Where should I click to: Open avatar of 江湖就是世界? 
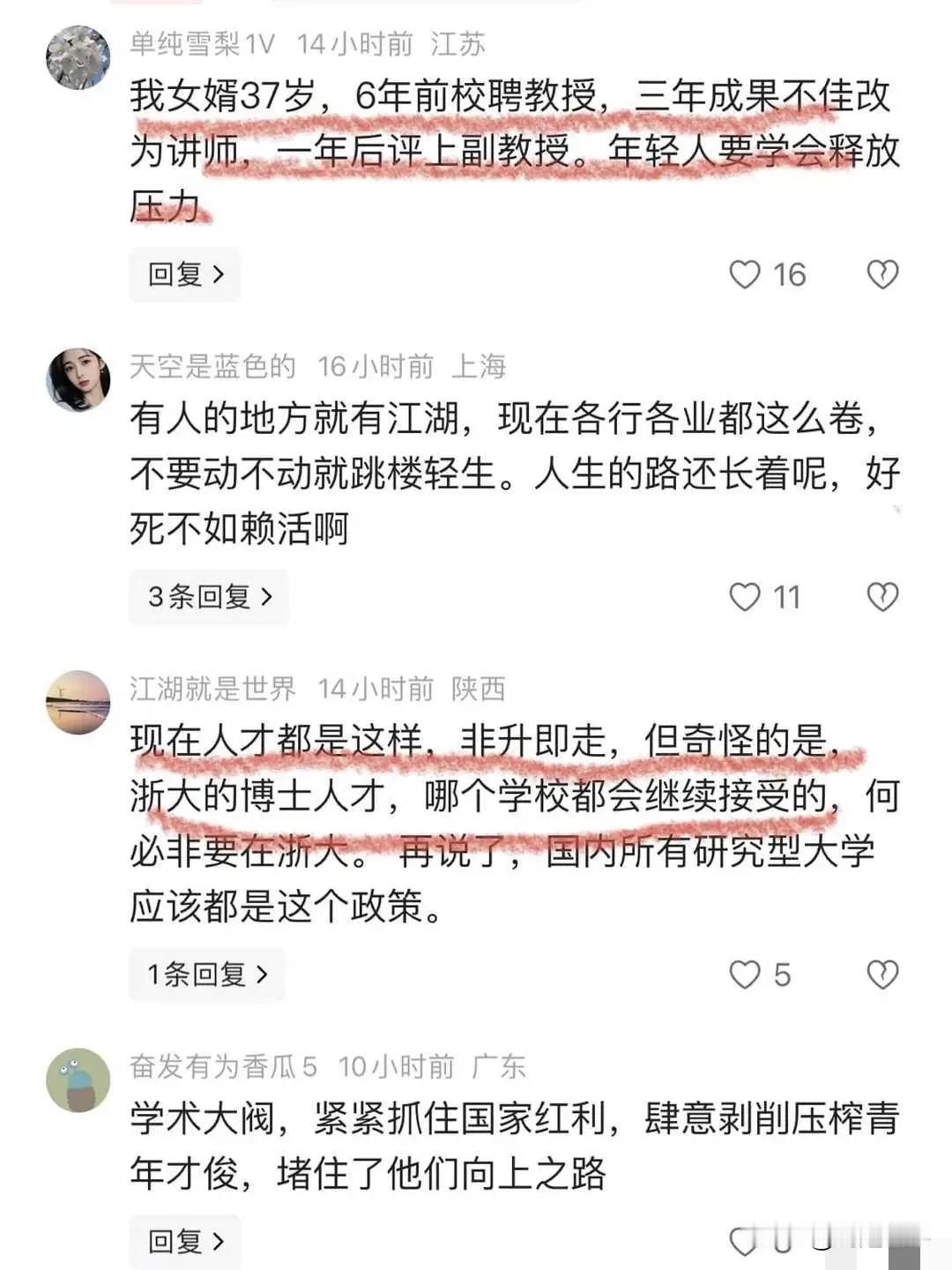pos(78,701)
